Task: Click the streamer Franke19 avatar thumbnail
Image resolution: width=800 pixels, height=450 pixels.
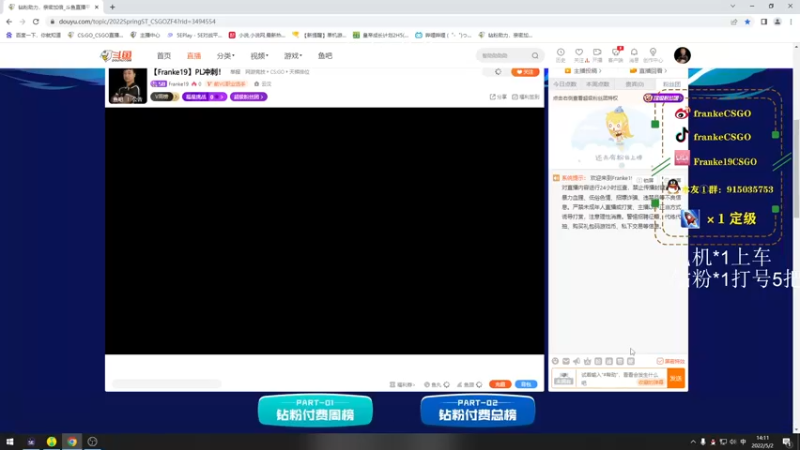Action: tap(128, 86)
